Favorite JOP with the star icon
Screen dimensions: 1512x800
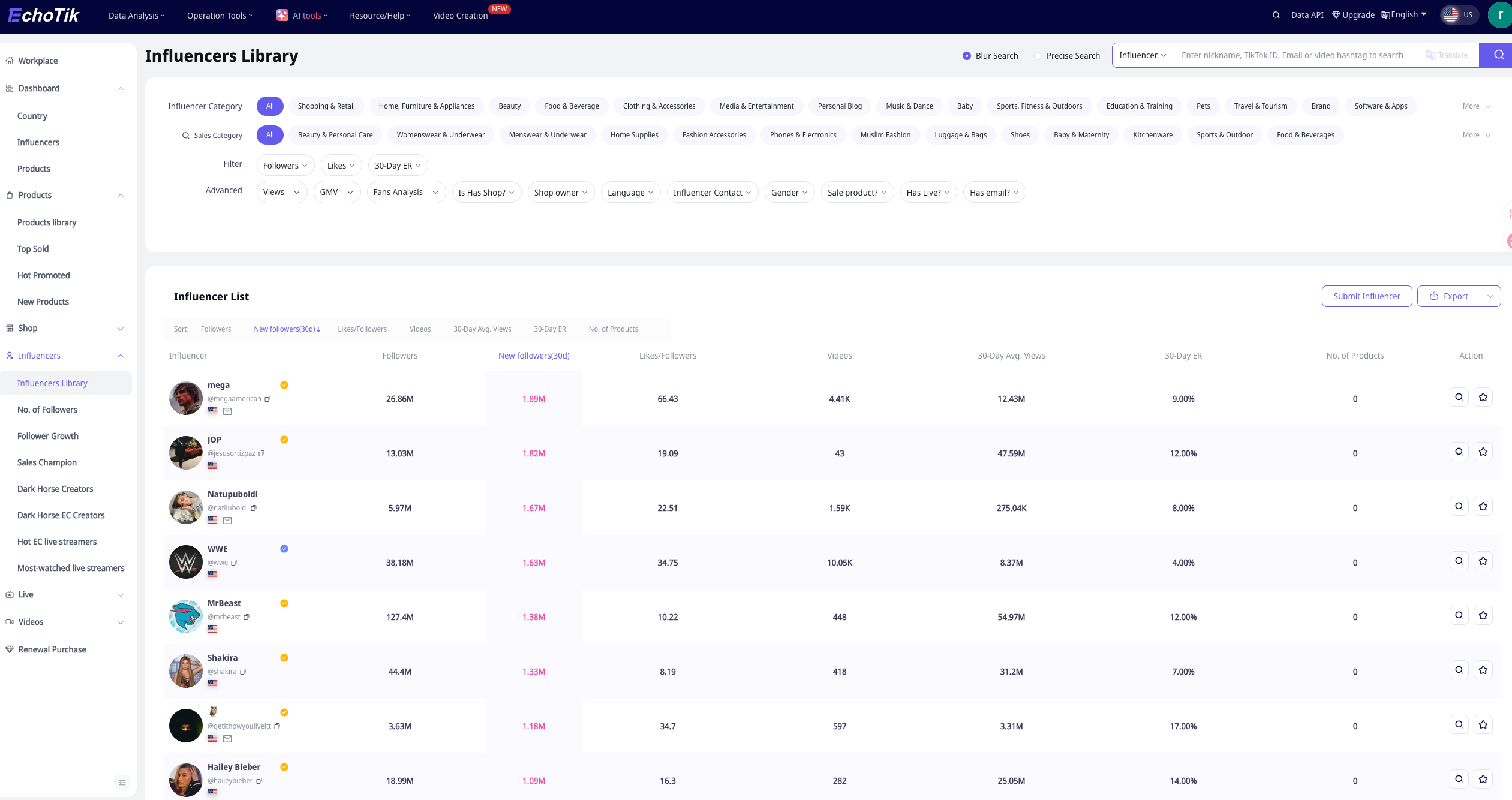[1483, 452]
